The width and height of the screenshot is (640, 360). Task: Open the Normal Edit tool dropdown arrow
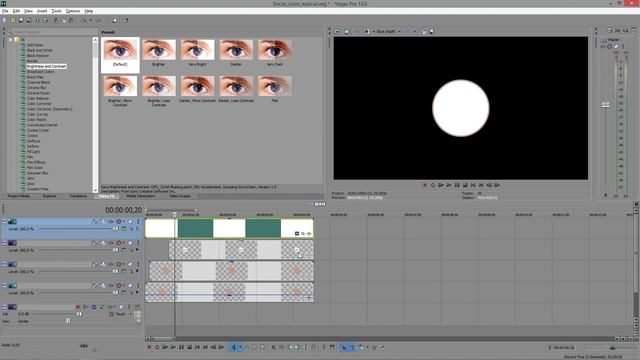tap(241, 347)
